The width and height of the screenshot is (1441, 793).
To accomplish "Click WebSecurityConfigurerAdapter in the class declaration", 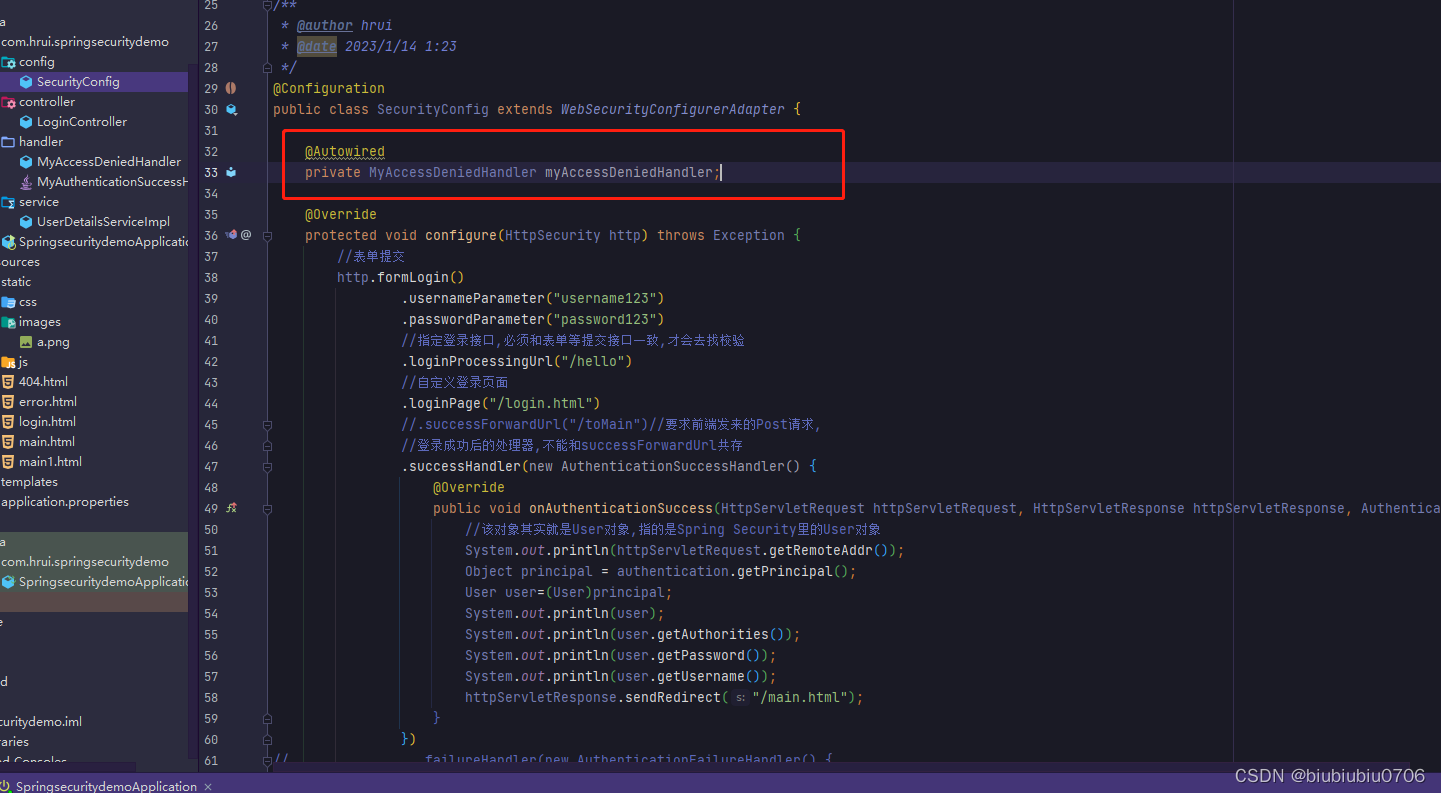I will pyautogui.click(x=673, y=109).
